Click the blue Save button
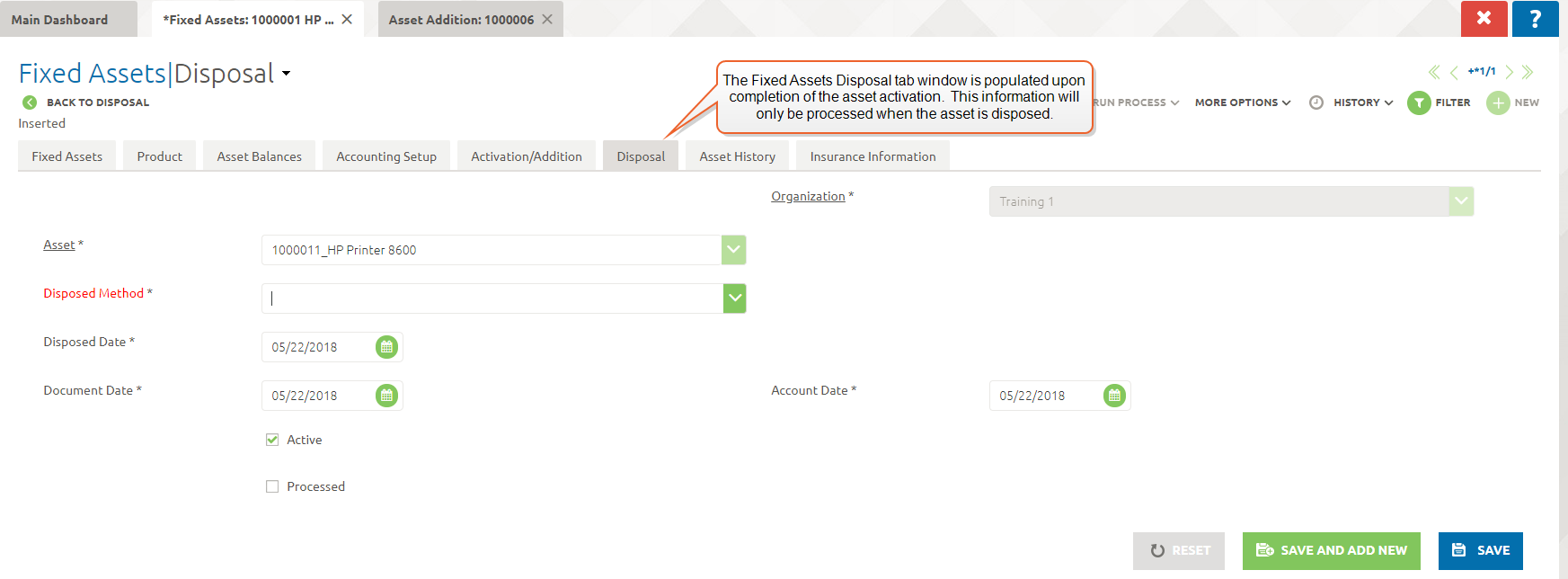This screenshot has width=1568, height=579. click(x=1480, y=550)
